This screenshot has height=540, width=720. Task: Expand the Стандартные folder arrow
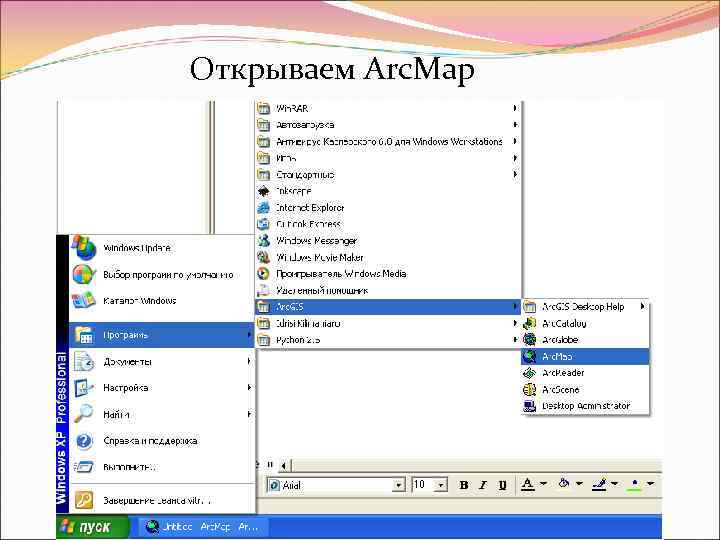click(515, 174)
